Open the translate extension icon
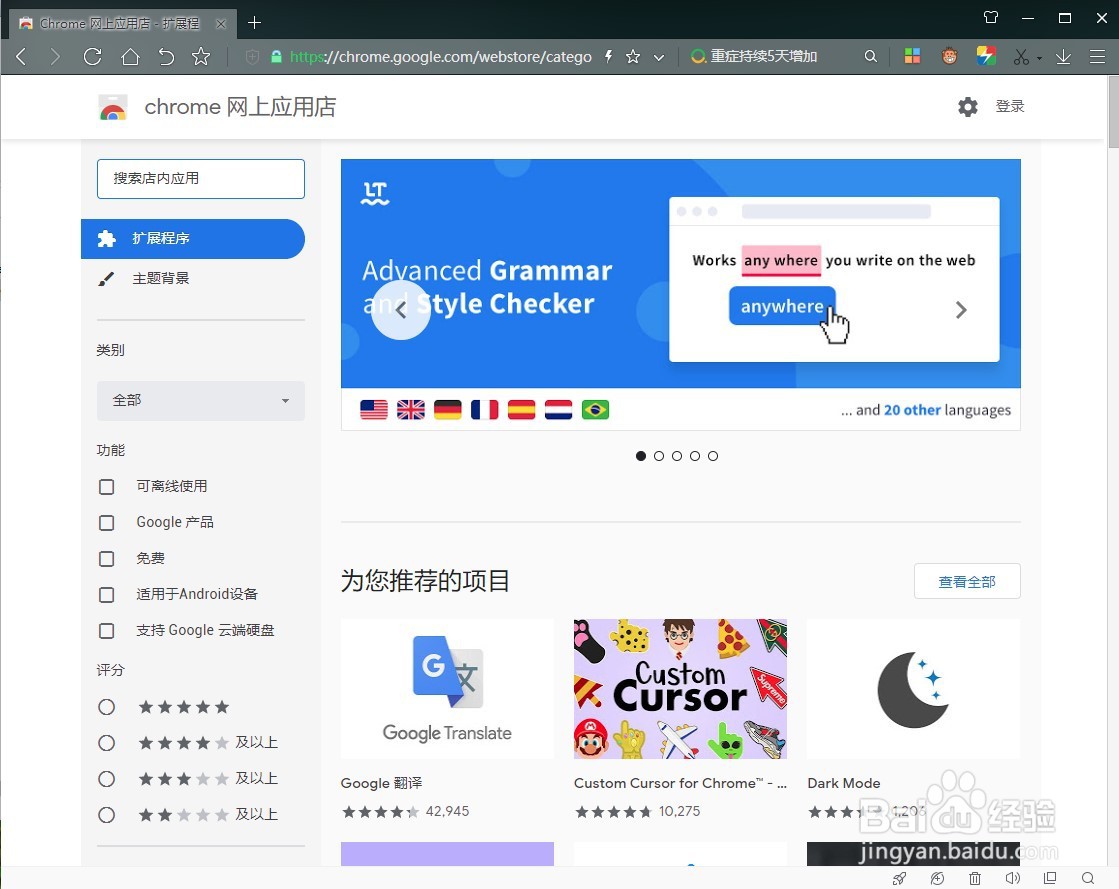The height and width of the screenshot is (889, 1119). [986, 56]
